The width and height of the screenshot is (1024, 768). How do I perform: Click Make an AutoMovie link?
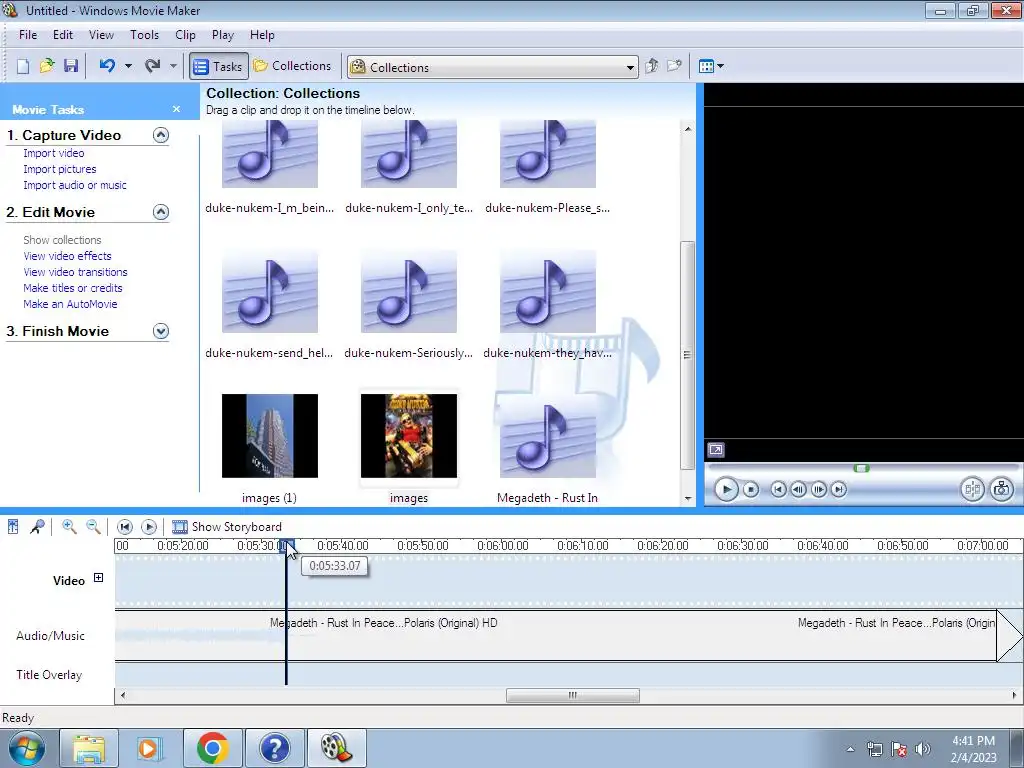click(x=70, y=304)
